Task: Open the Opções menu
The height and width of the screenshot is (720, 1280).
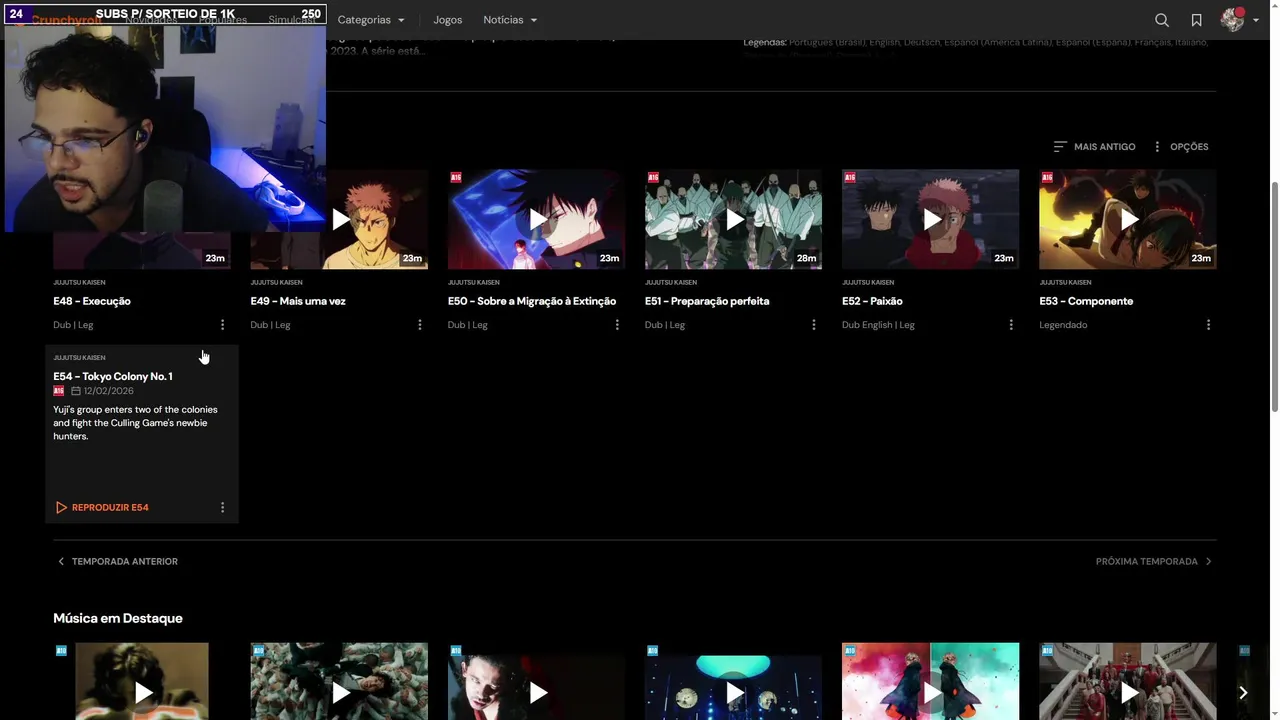Action: [x=1180, y=146]
